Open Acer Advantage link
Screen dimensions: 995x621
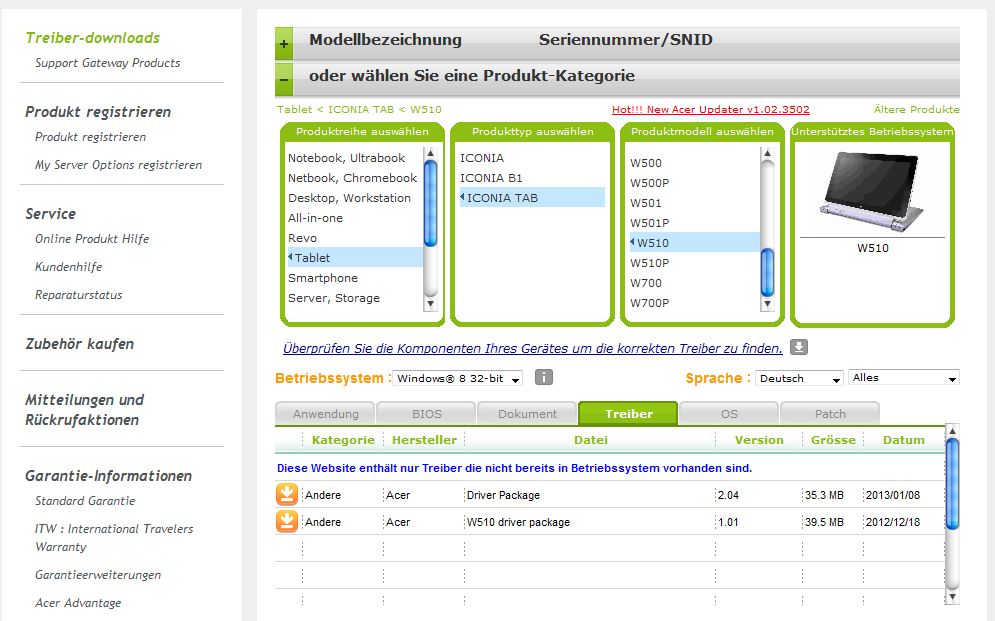tap(78, 603)
